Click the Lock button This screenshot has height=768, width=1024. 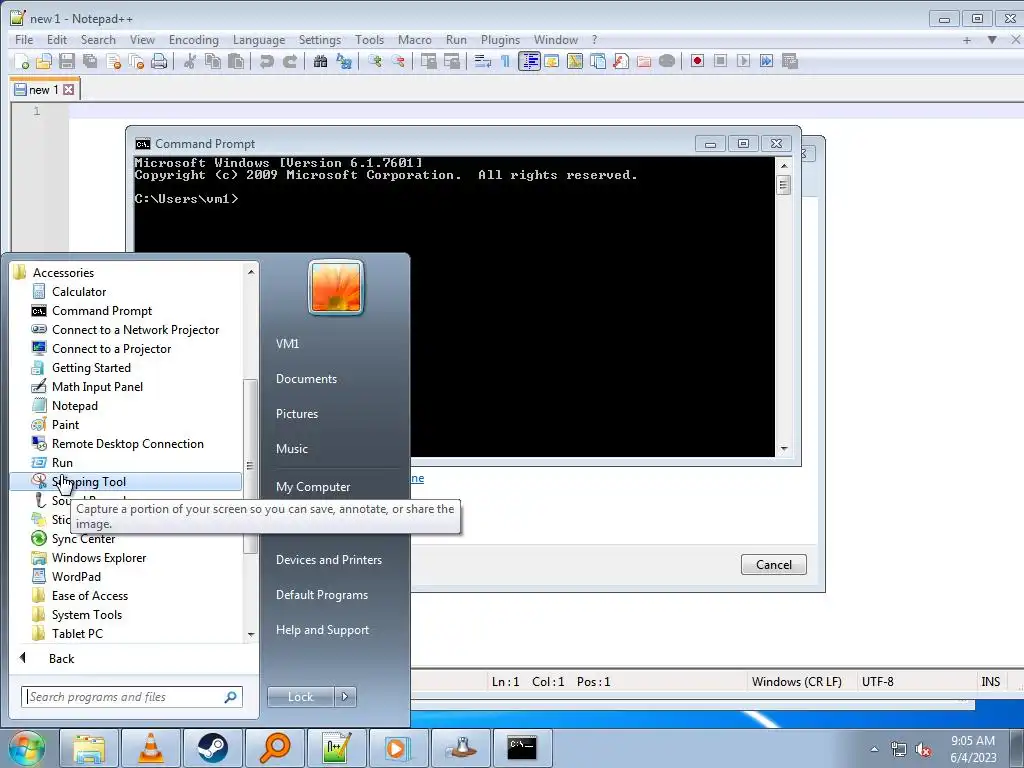300,697
